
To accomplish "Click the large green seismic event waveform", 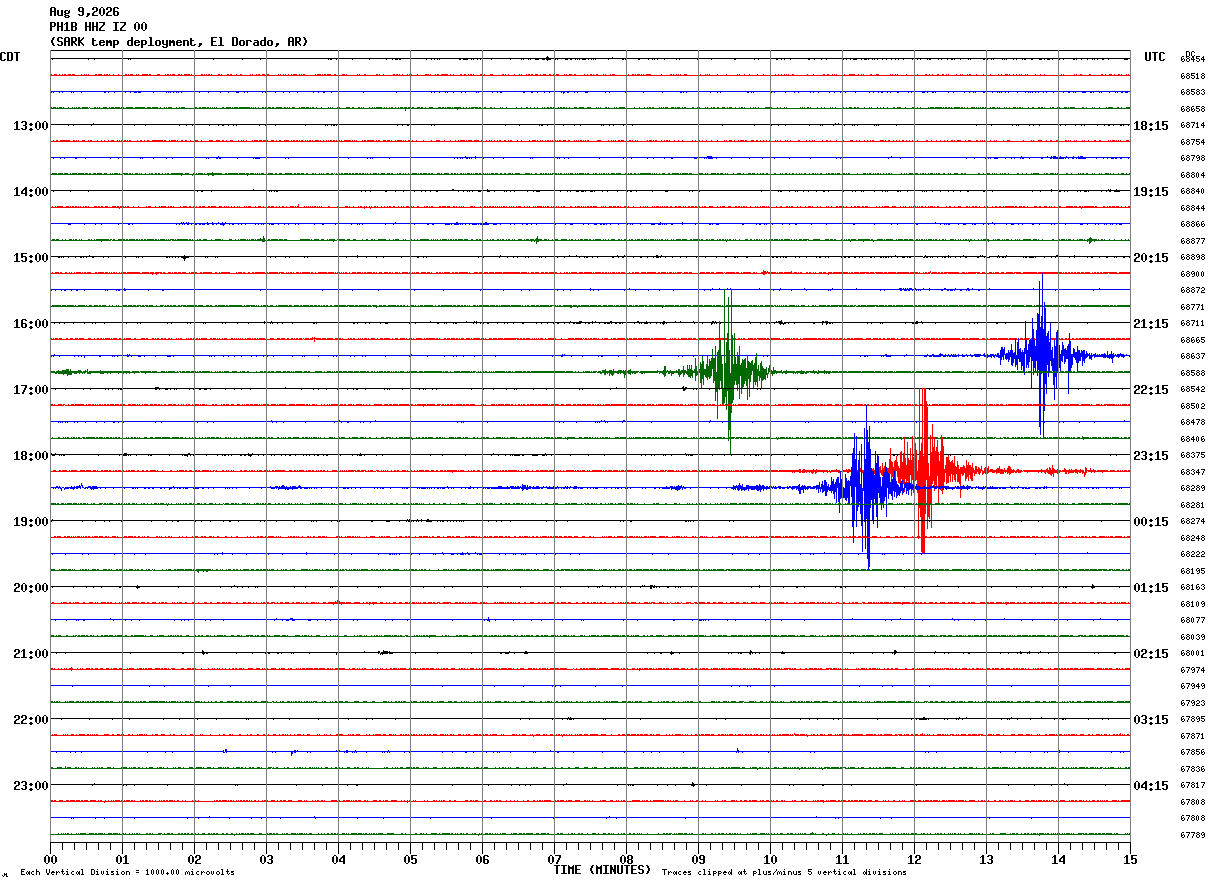I will click(x=728, y=371).
